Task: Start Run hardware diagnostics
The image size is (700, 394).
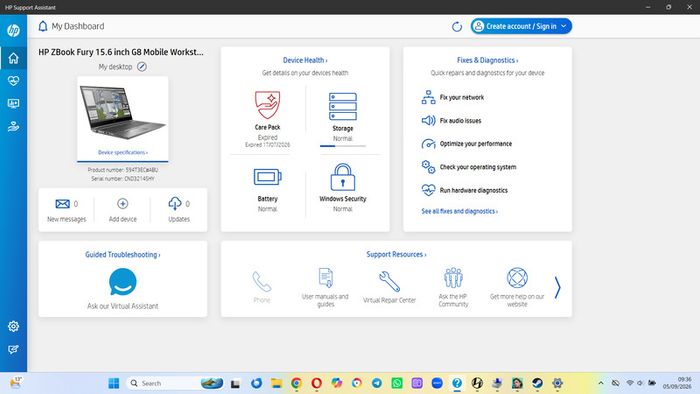Action: coord(474,190)
